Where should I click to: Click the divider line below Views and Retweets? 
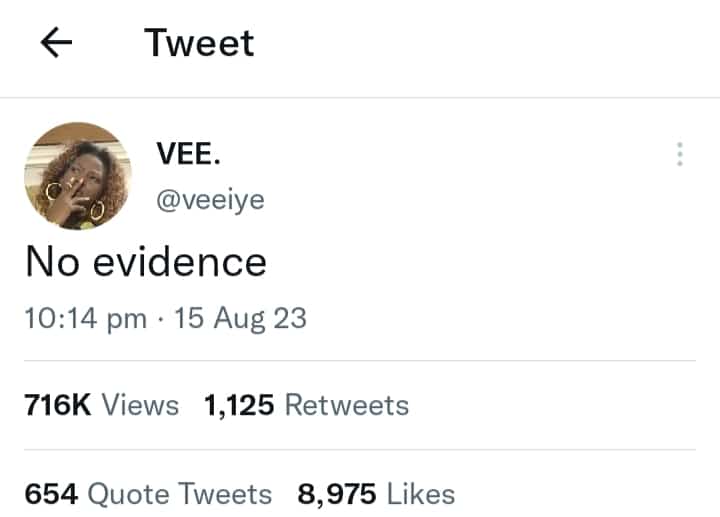pyautogui.click(x=360, y=450)
